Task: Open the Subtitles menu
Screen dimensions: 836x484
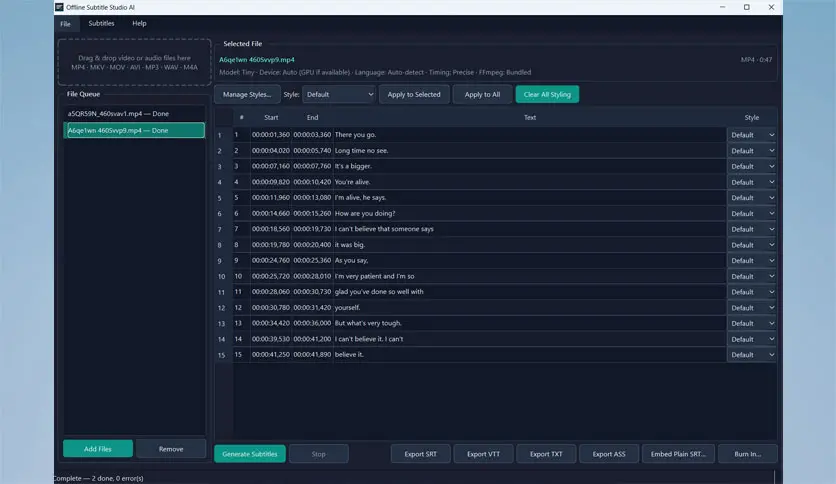Action: tap(101, 23)
